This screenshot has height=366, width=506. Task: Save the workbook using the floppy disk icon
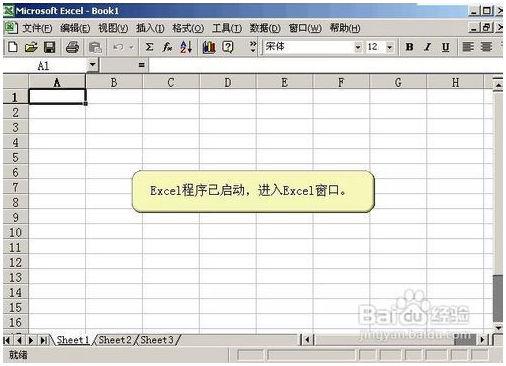(50, 47)
